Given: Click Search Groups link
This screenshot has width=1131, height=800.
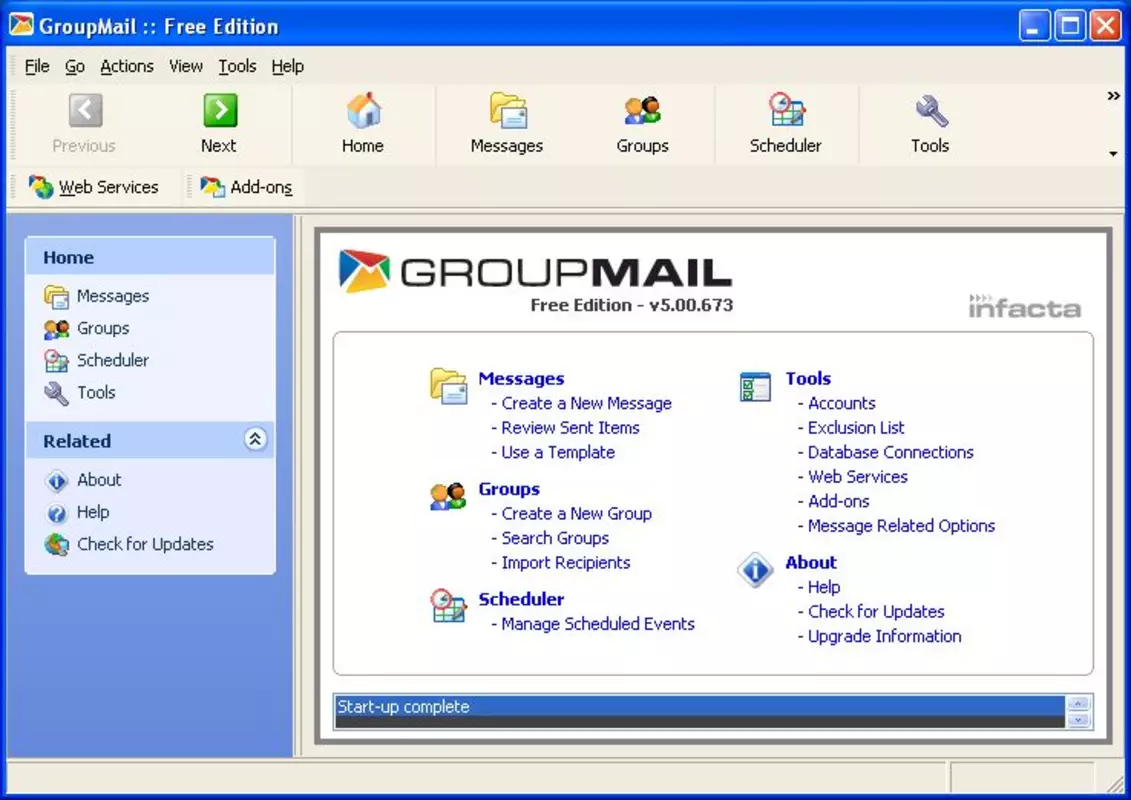Looking at the screenshot, I should click(x=555, y=538).
